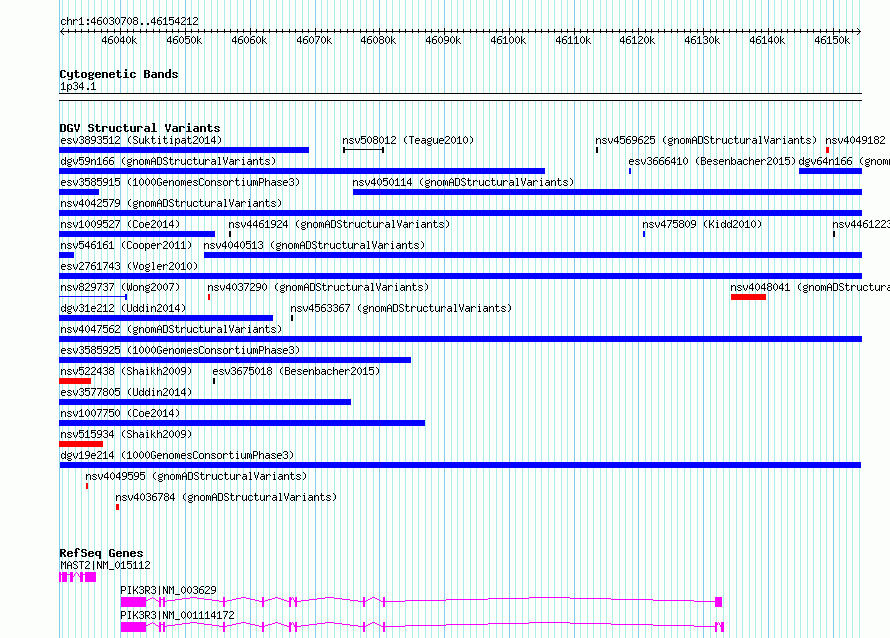Click the esv3577805 (Uddin2014) variant label

126,392
